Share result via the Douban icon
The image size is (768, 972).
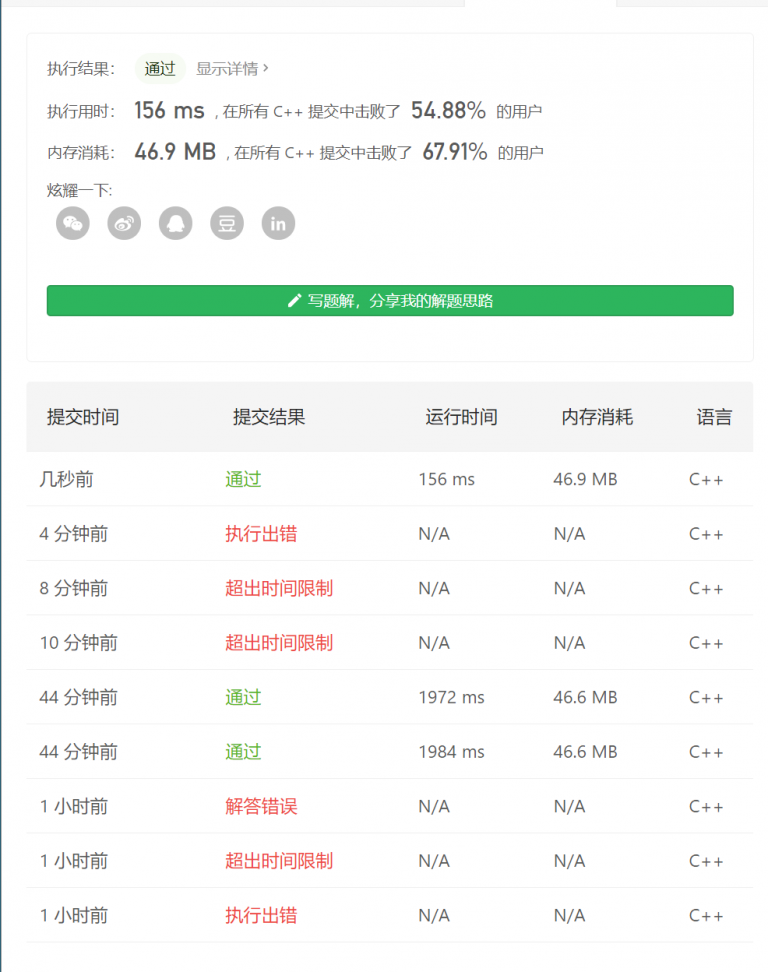tap(227, 223)
